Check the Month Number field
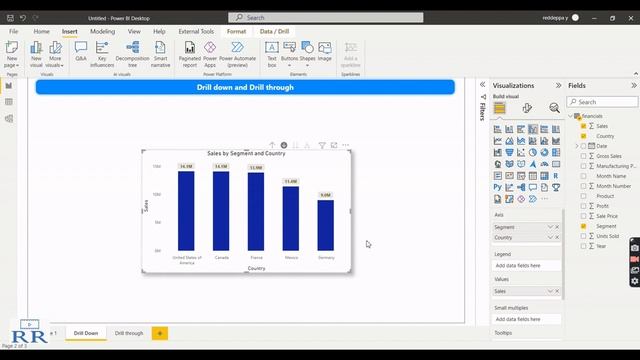This screenshot has height=360, width=640. click(x=583, y=186)
